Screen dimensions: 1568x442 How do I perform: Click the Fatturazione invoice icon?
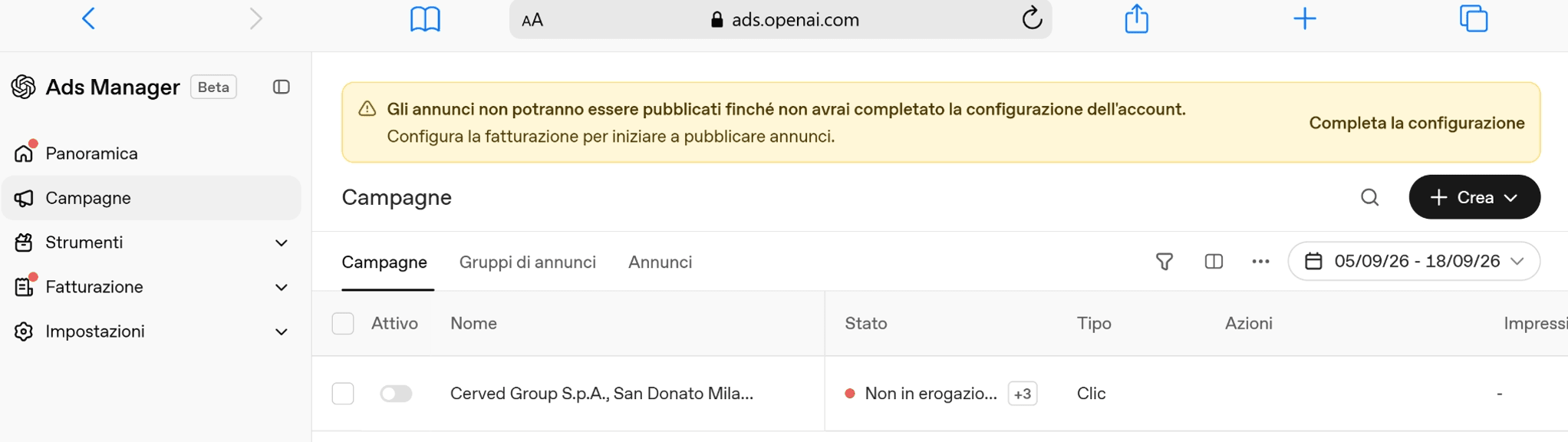24,287
